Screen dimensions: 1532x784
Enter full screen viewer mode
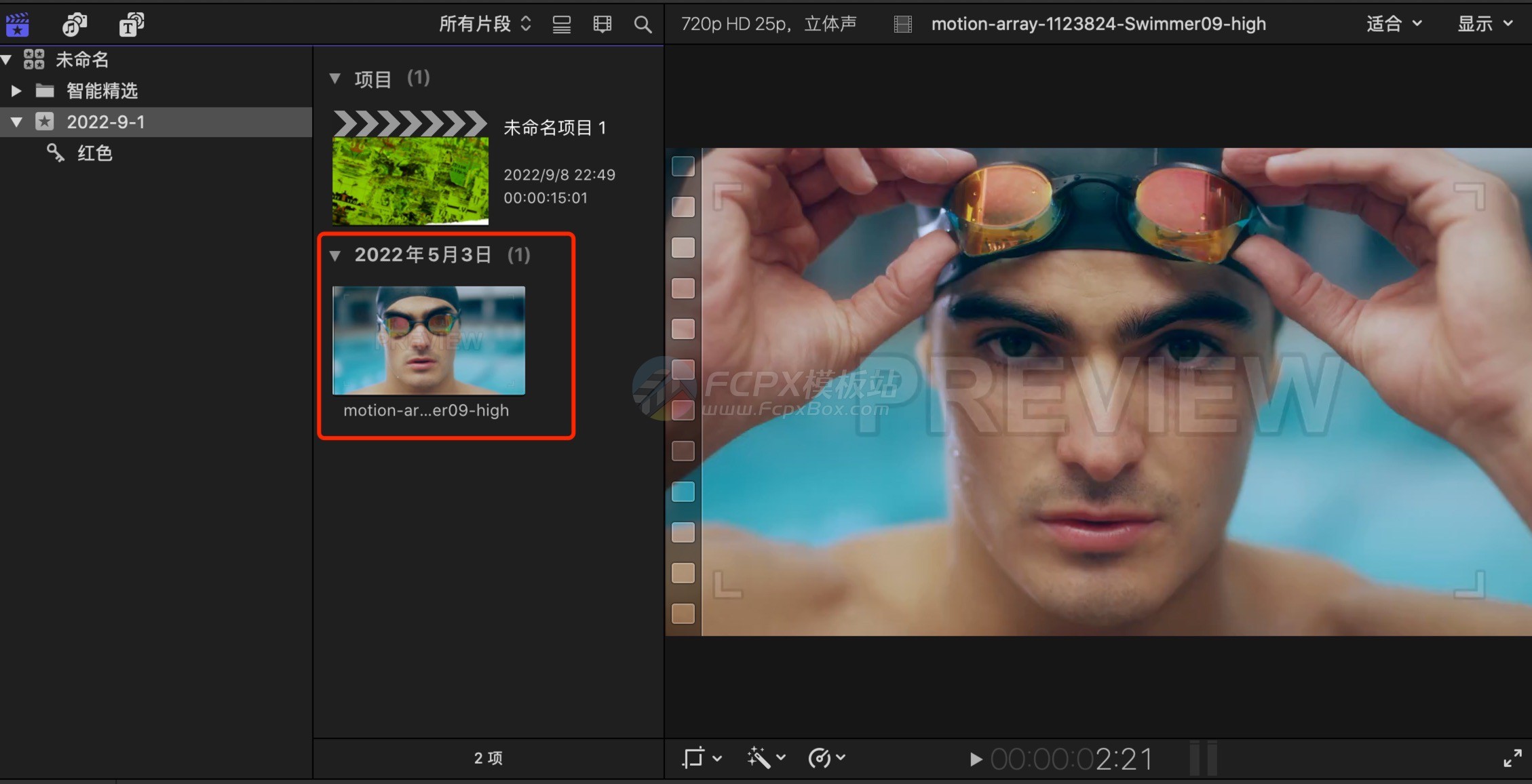coord(1512,758)
